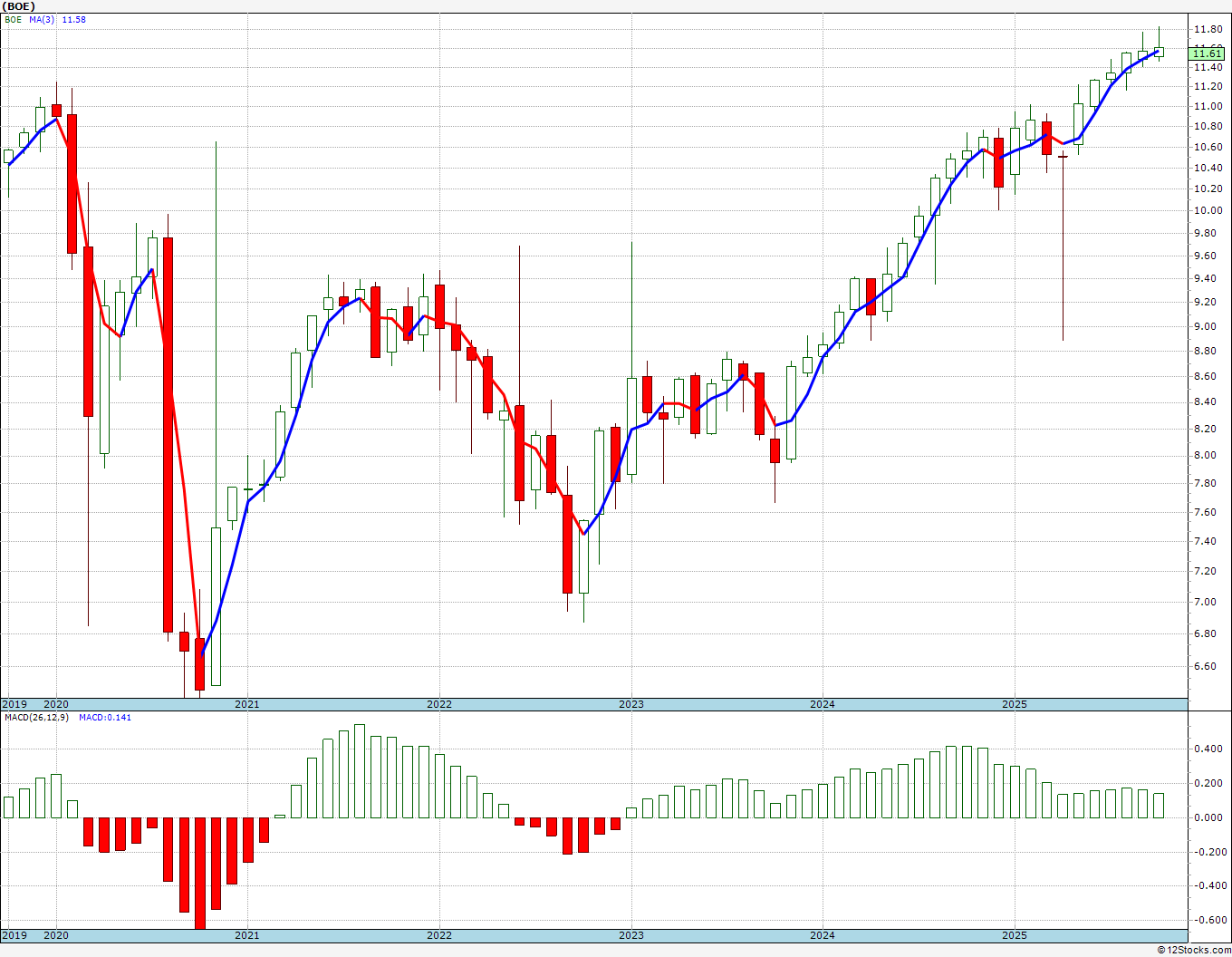
Task: Click 2025 on the MACD panel time axis
Action: click(1015, 935)
